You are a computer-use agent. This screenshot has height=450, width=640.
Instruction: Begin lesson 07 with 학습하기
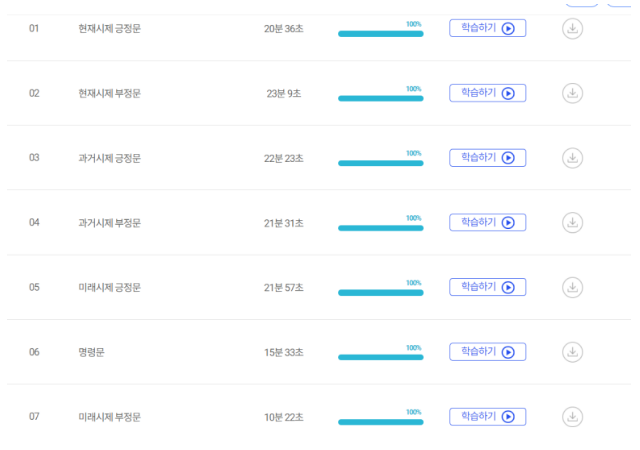click(487, 416)
